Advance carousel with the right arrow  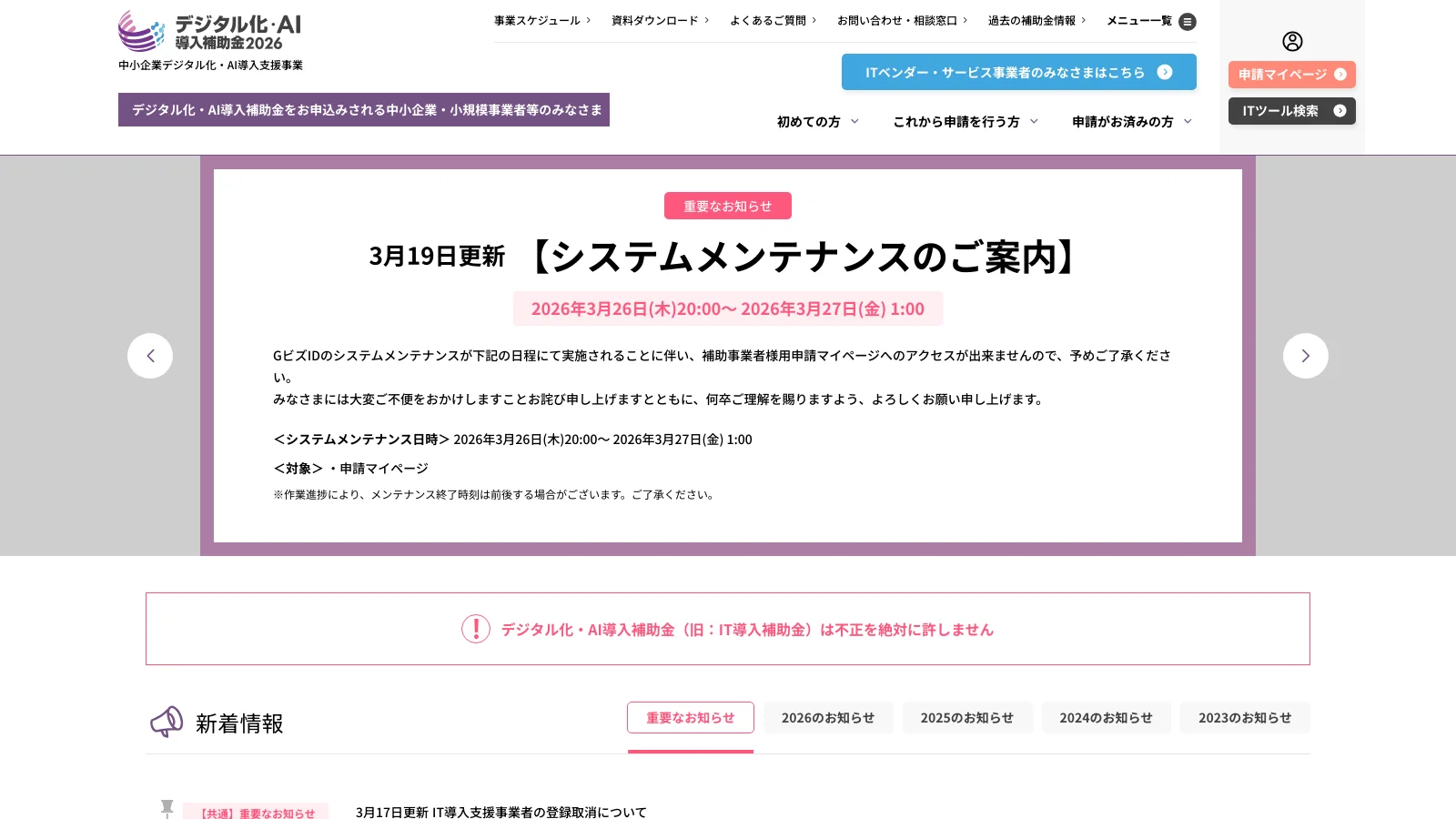point(1306,356)
